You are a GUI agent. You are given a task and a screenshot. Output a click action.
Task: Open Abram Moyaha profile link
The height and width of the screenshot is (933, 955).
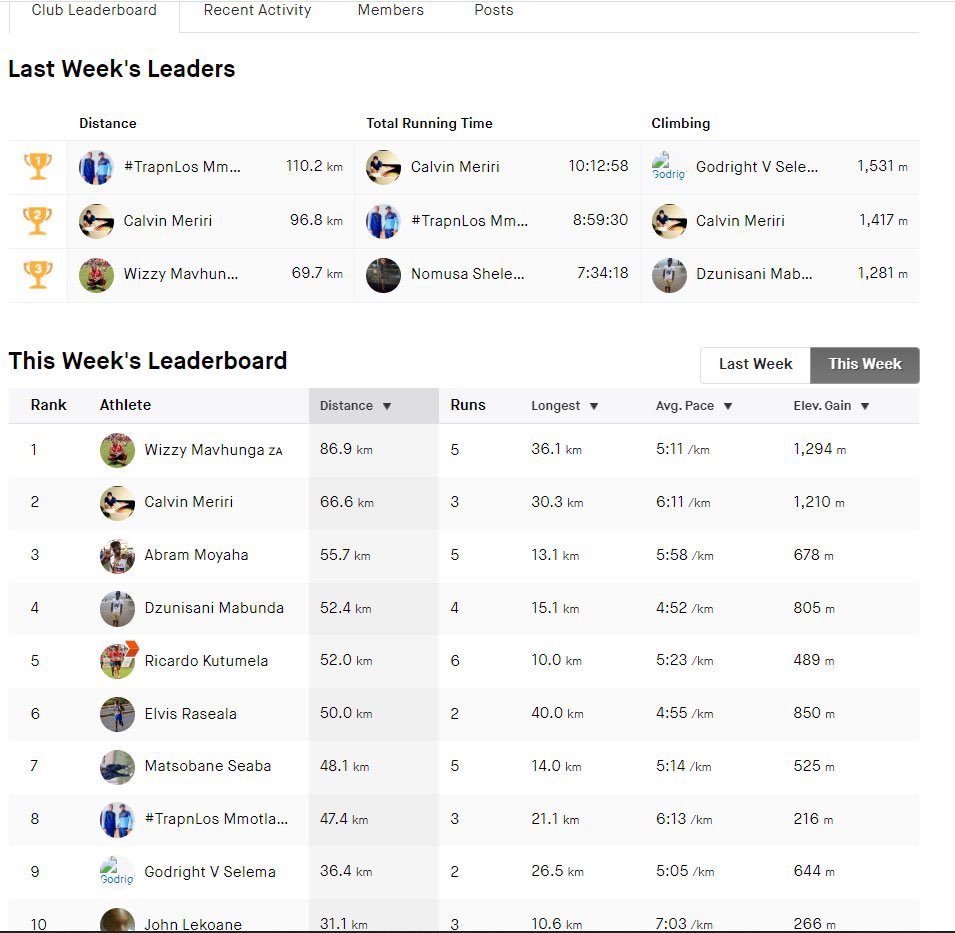(196, 555)
